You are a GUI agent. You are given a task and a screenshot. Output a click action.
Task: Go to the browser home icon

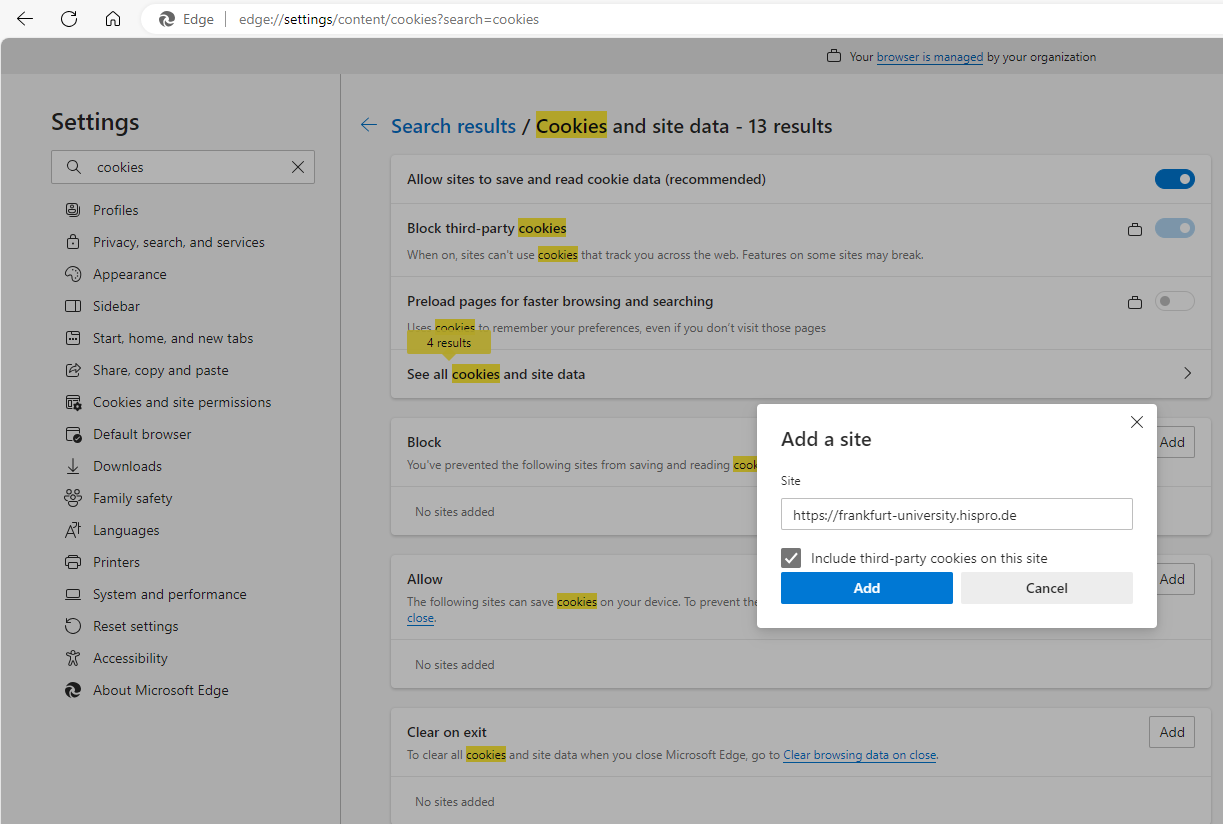pyautogui.click(x=113, y=19)
